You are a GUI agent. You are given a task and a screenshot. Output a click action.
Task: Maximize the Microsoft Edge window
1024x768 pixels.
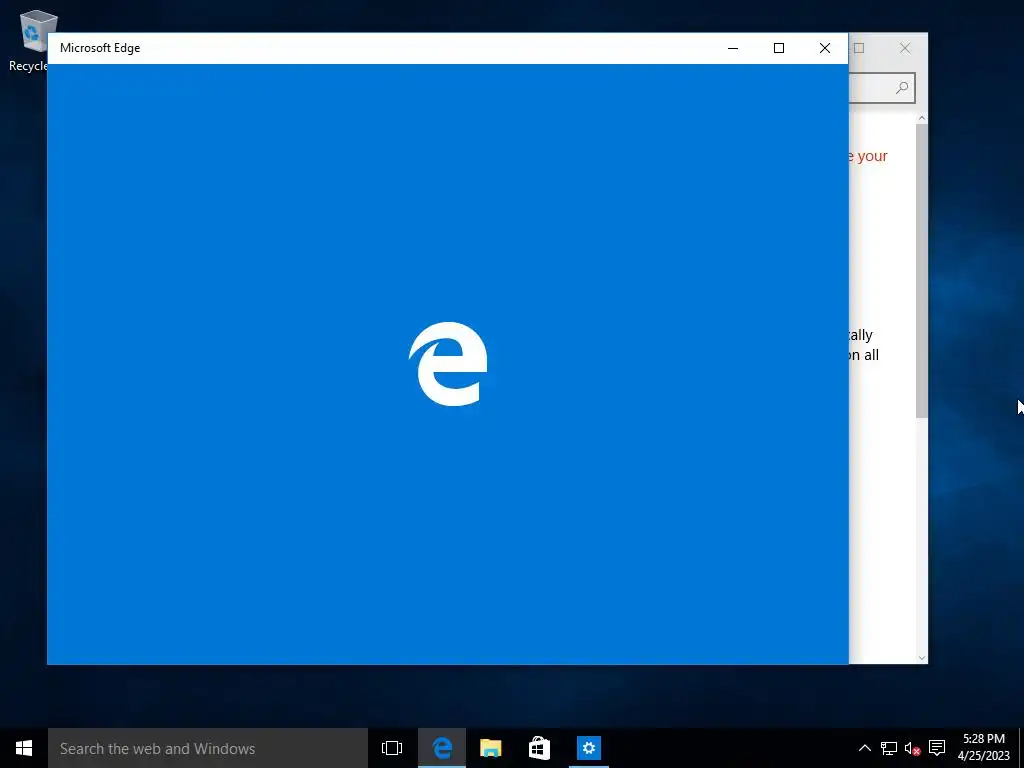778,48
